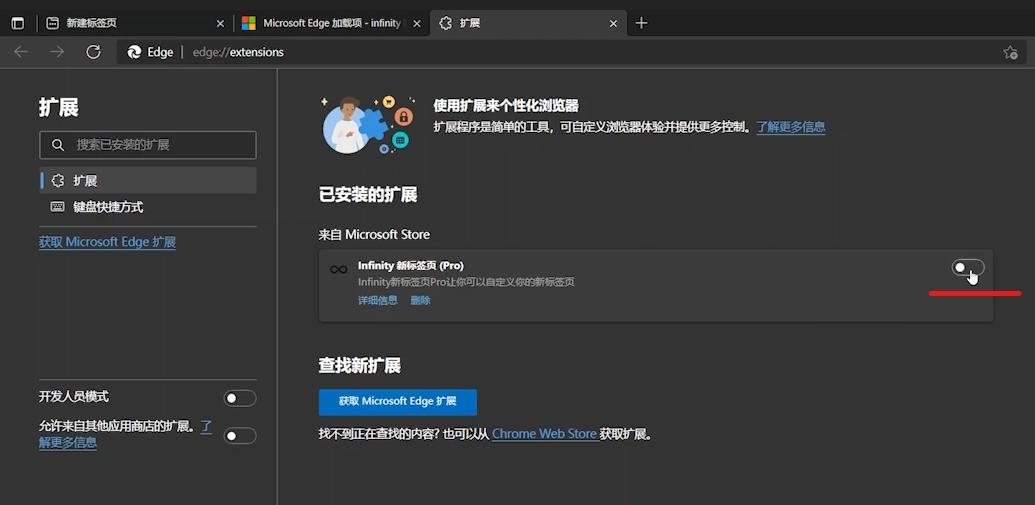Open 详细信息 for Infinity extension
The image size is (1035, 505).
point(378,300)
